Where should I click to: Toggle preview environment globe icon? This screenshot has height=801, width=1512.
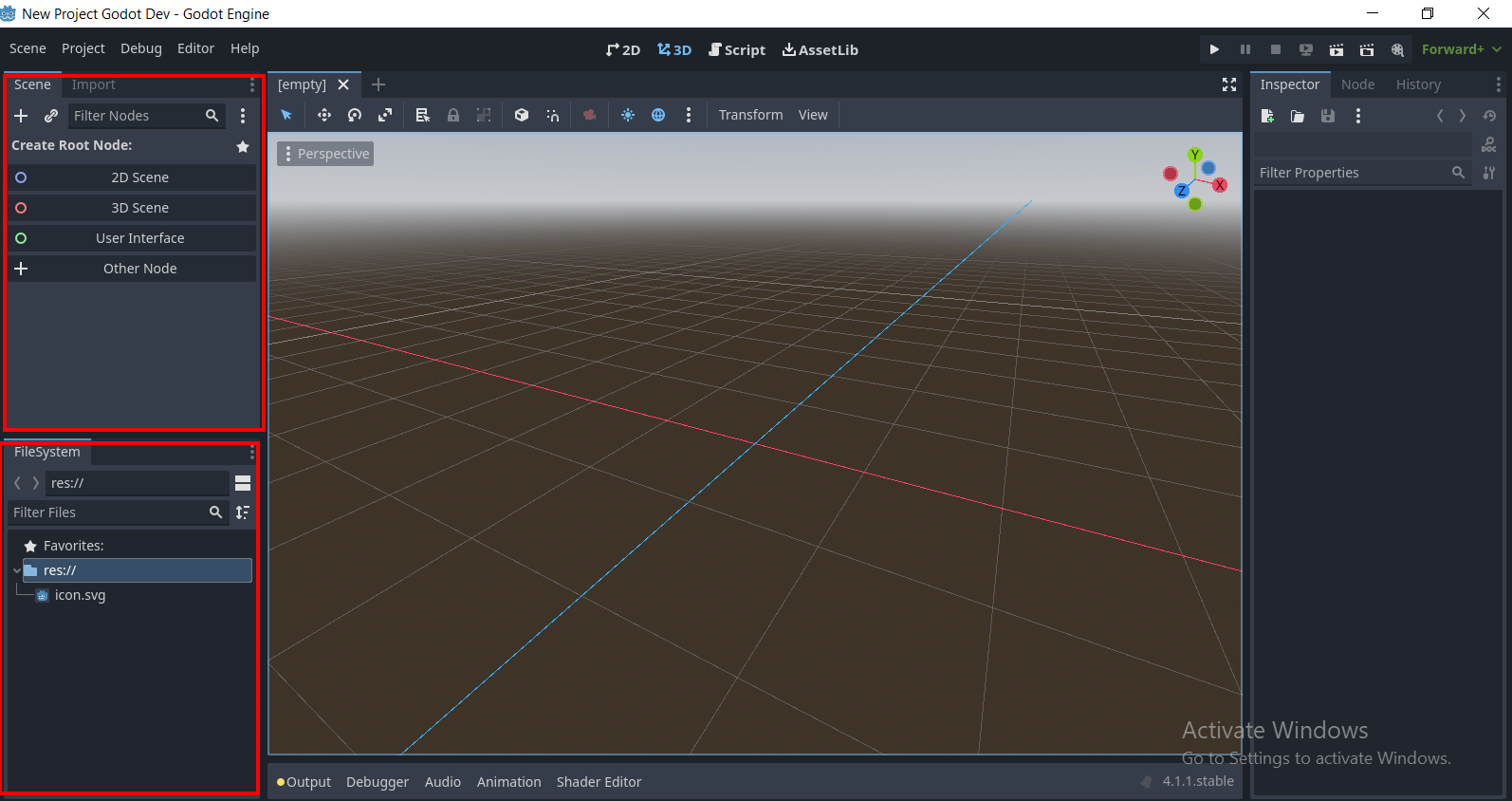[658, 115]
